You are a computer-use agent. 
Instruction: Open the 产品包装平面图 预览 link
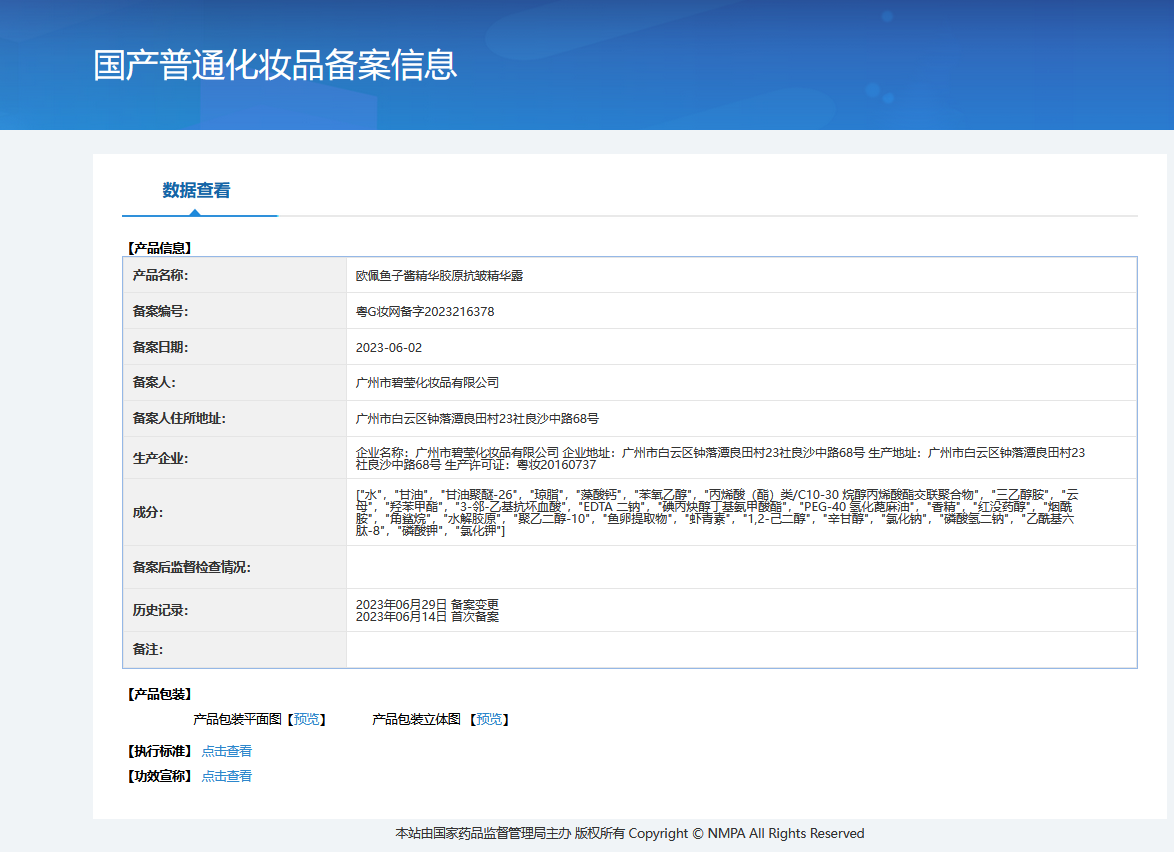306,719
